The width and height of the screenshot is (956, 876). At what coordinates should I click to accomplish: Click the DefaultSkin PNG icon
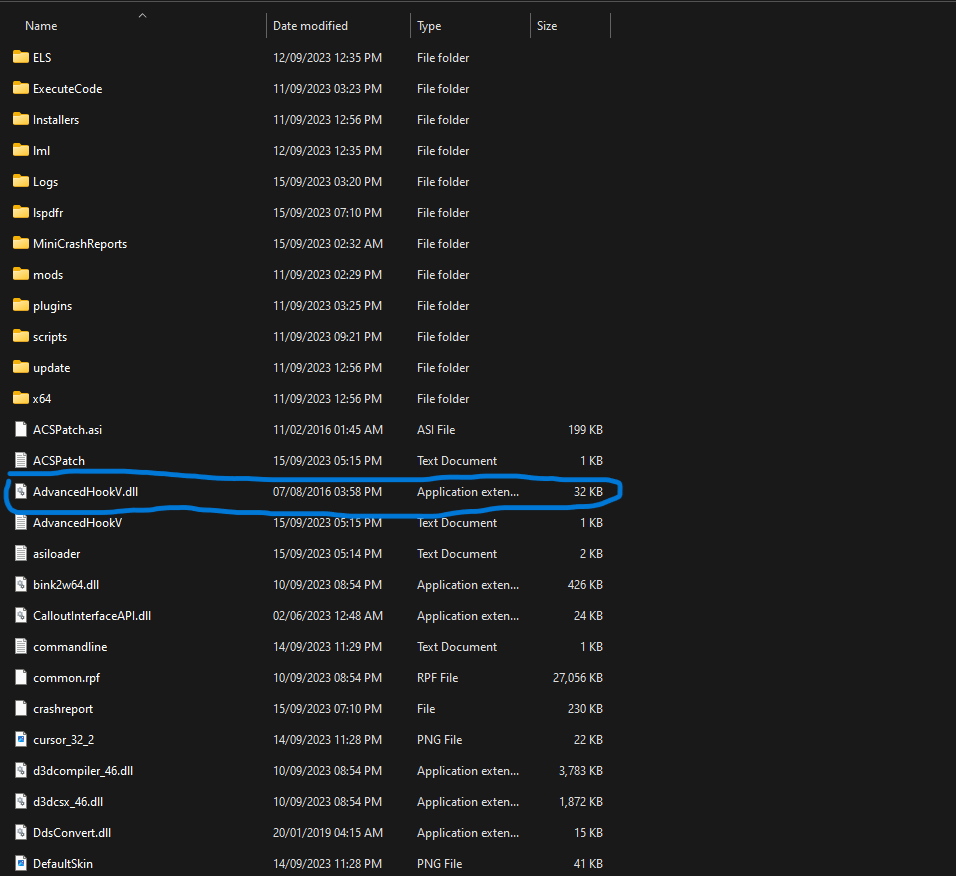21,863
